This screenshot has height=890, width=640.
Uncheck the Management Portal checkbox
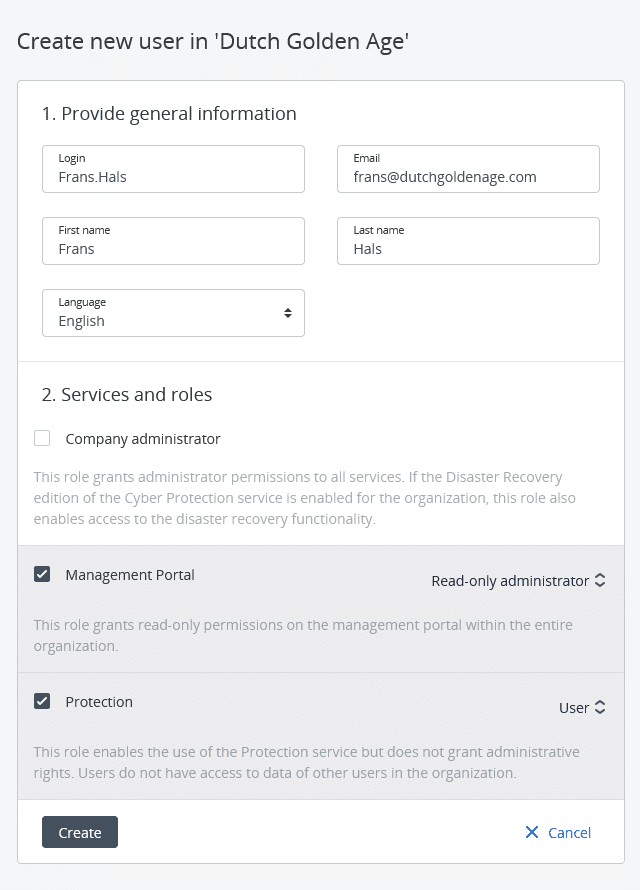pos(42,574)
